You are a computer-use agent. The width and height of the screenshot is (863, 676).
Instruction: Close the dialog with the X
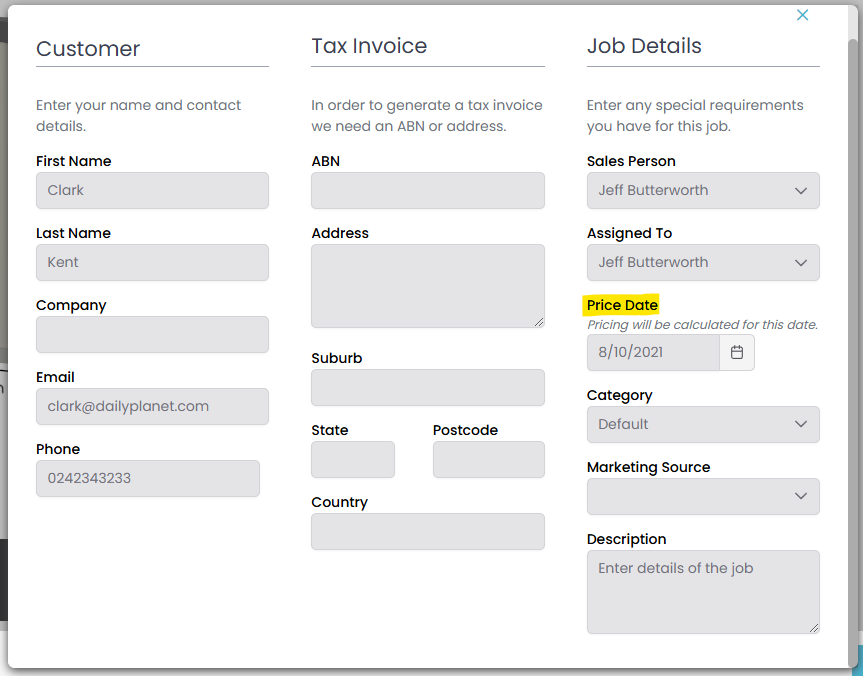(x=802, y=15)
